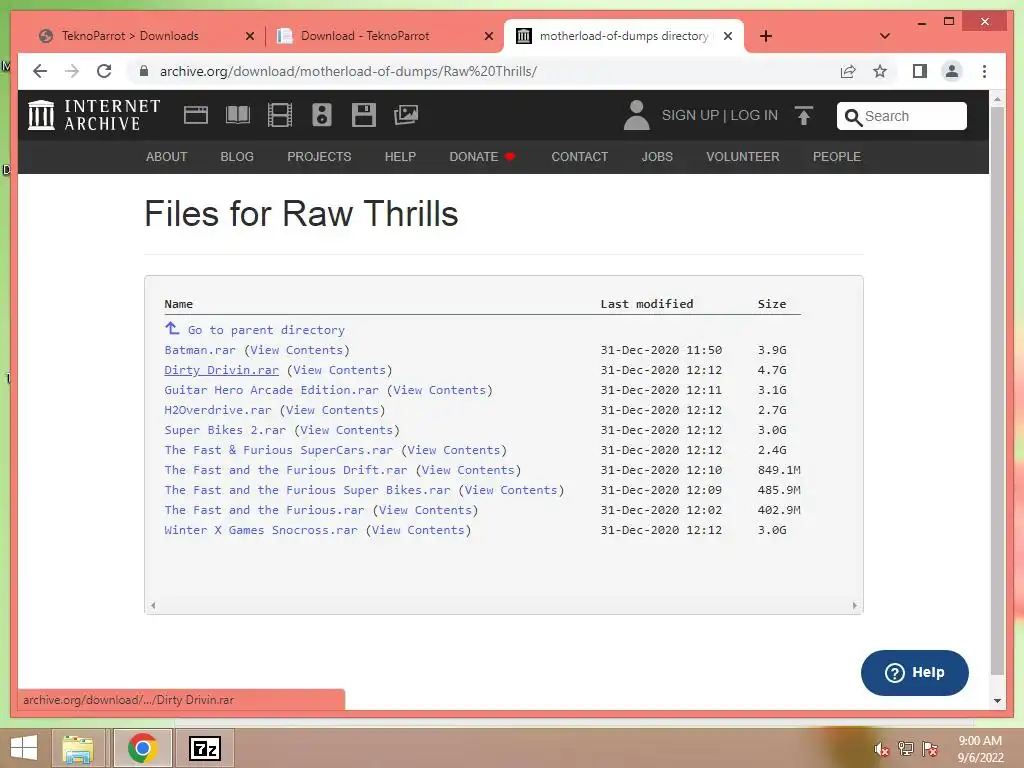The width and height of the screenshot is (1024, 768).
Task: Open a new browser tab
Action: [x=766, y=36]
